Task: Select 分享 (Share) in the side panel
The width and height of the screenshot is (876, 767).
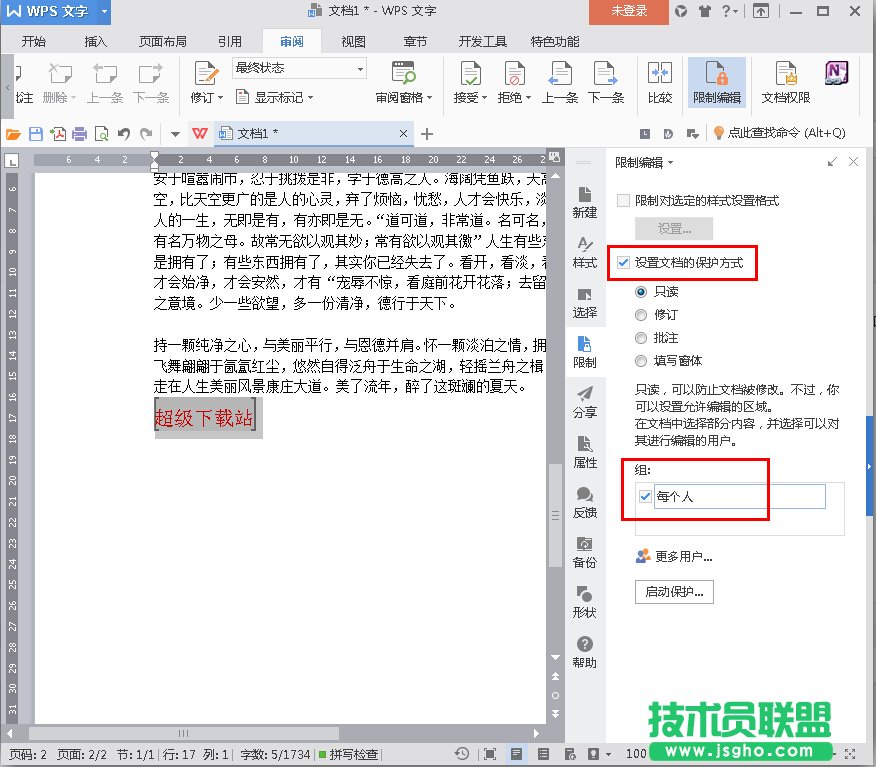Action: point(585,402)
